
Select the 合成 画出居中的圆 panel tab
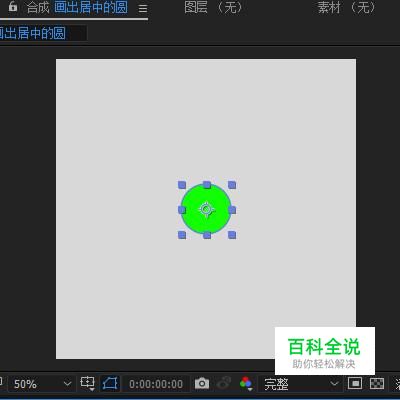tap(77, 7)
